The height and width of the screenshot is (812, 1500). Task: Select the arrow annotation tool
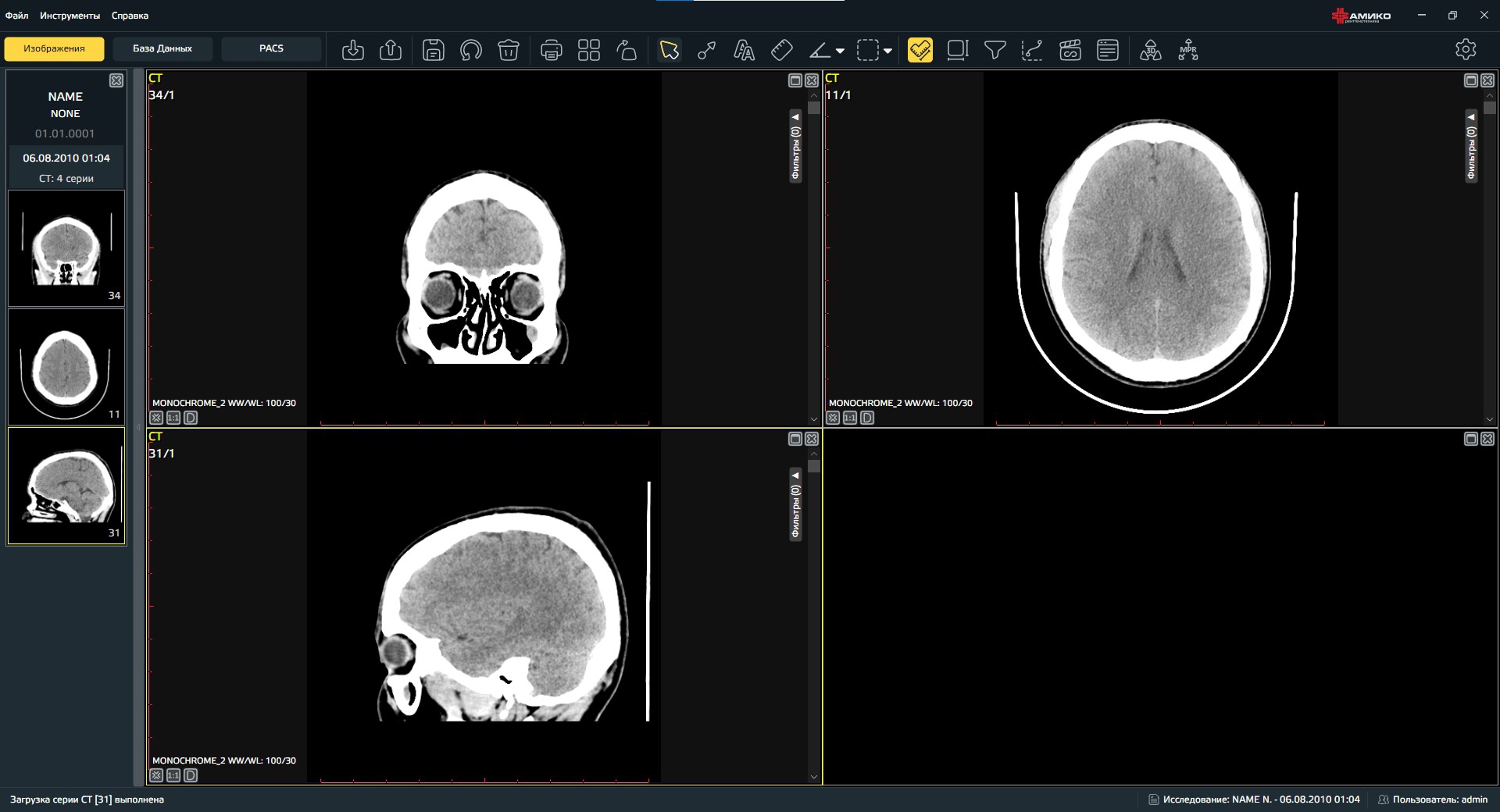707,50
